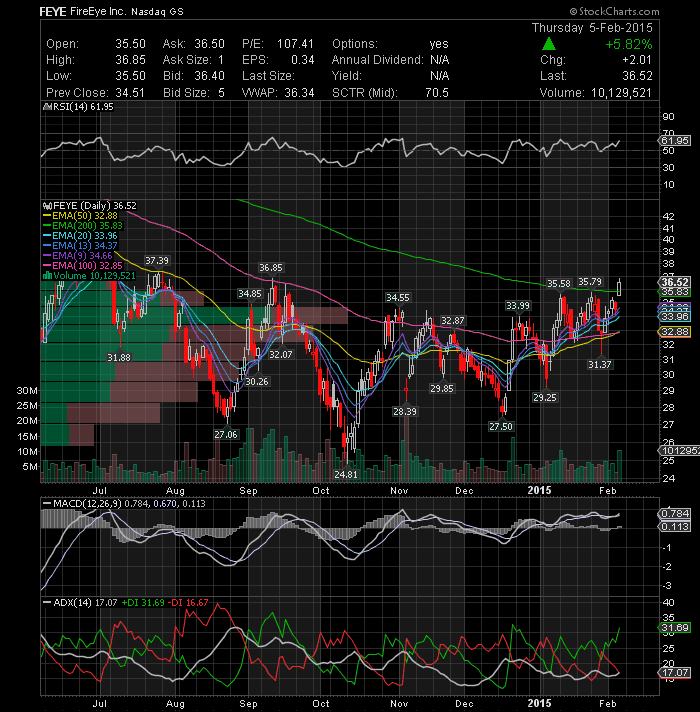Click the Options value yes

(439, 44)
